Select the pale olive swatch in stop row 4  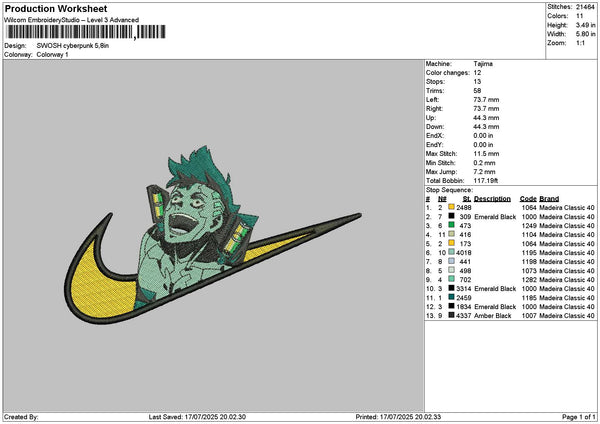tap(452, 234)
